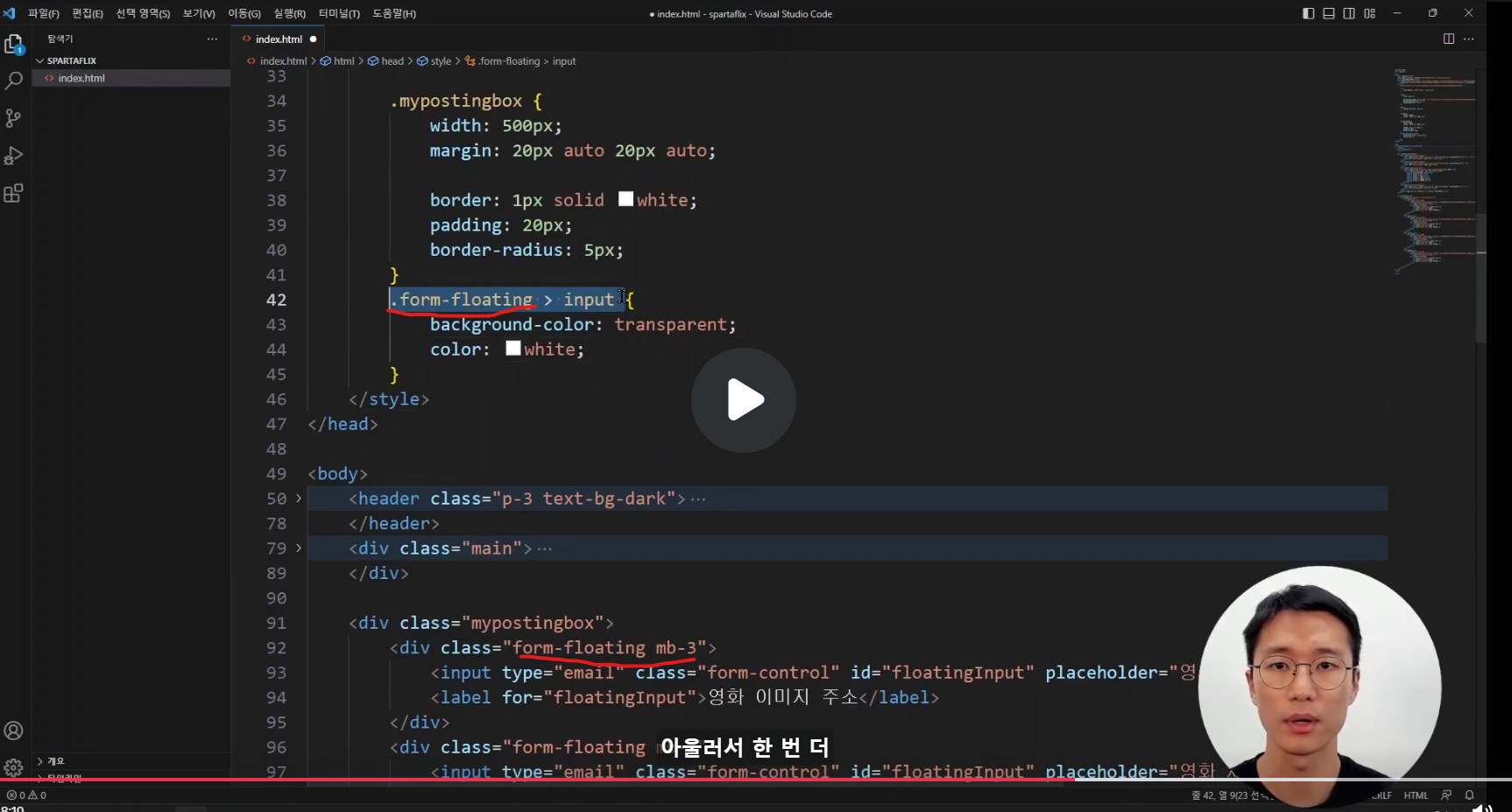Viewport: 1512px width, 812px height.
Task: Click the html breadcrumb item
Action: 343,61
